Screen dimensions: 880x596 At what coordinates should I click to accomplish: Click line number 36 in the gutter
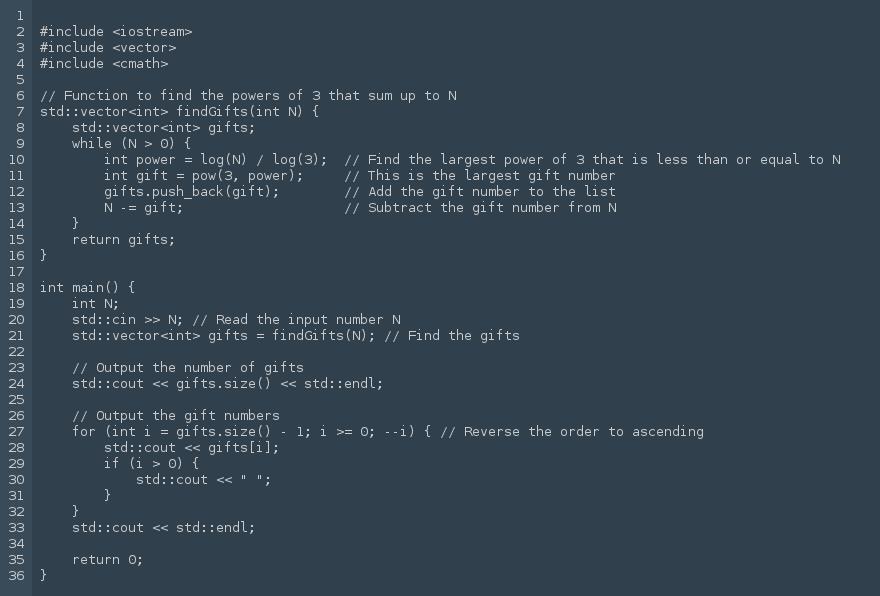point(16,575)
